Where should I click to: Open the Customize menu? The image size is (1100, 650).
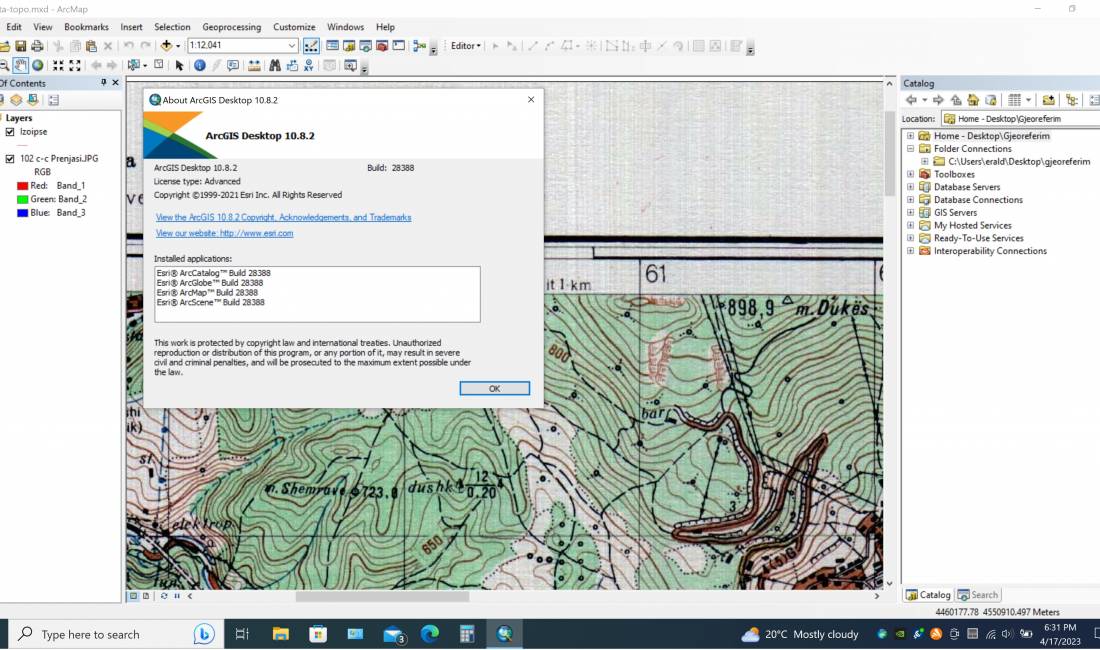[294, 27]
